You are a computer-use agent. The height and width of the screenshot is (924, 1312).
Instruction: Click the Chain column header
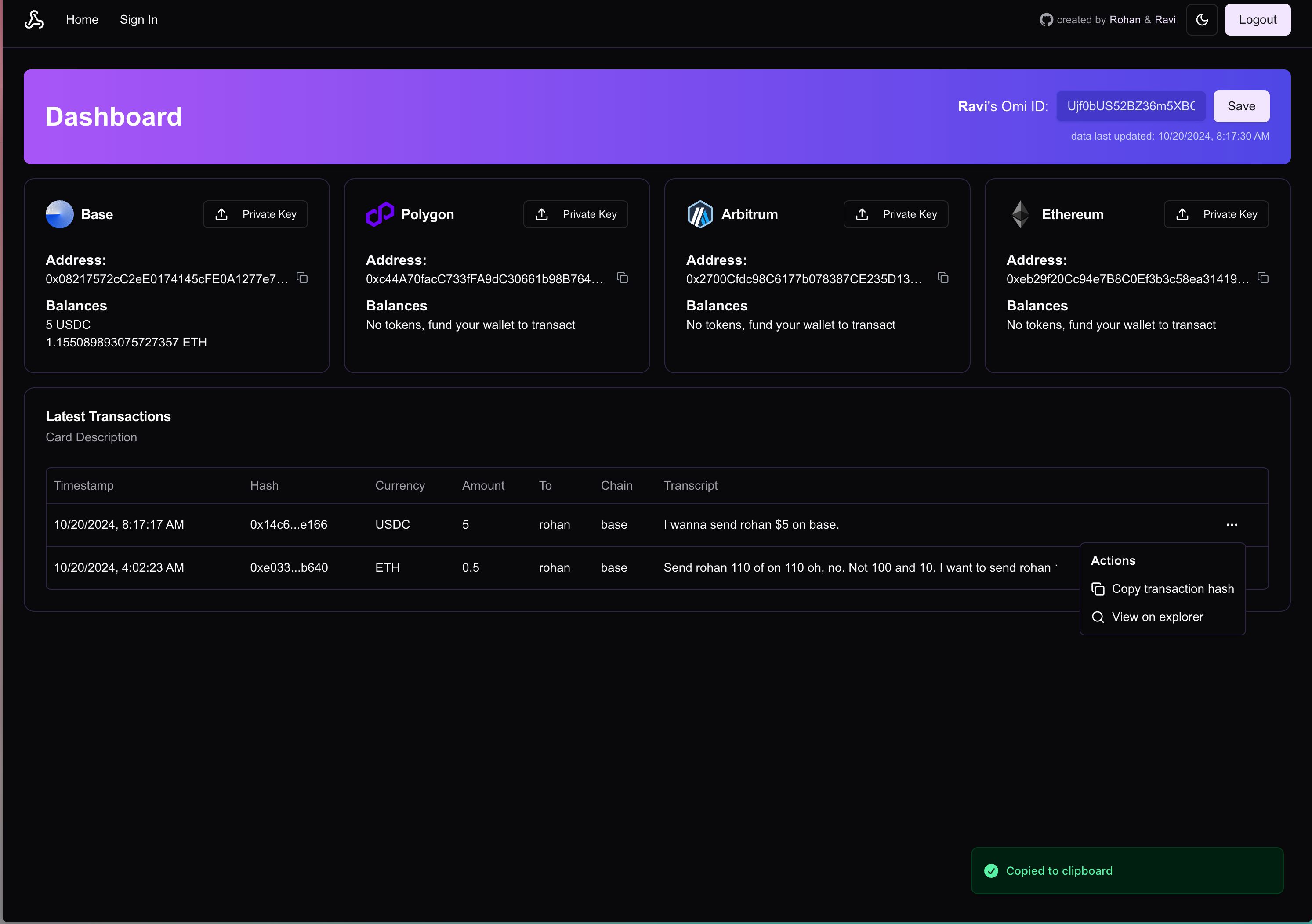[x=616, y=486]
